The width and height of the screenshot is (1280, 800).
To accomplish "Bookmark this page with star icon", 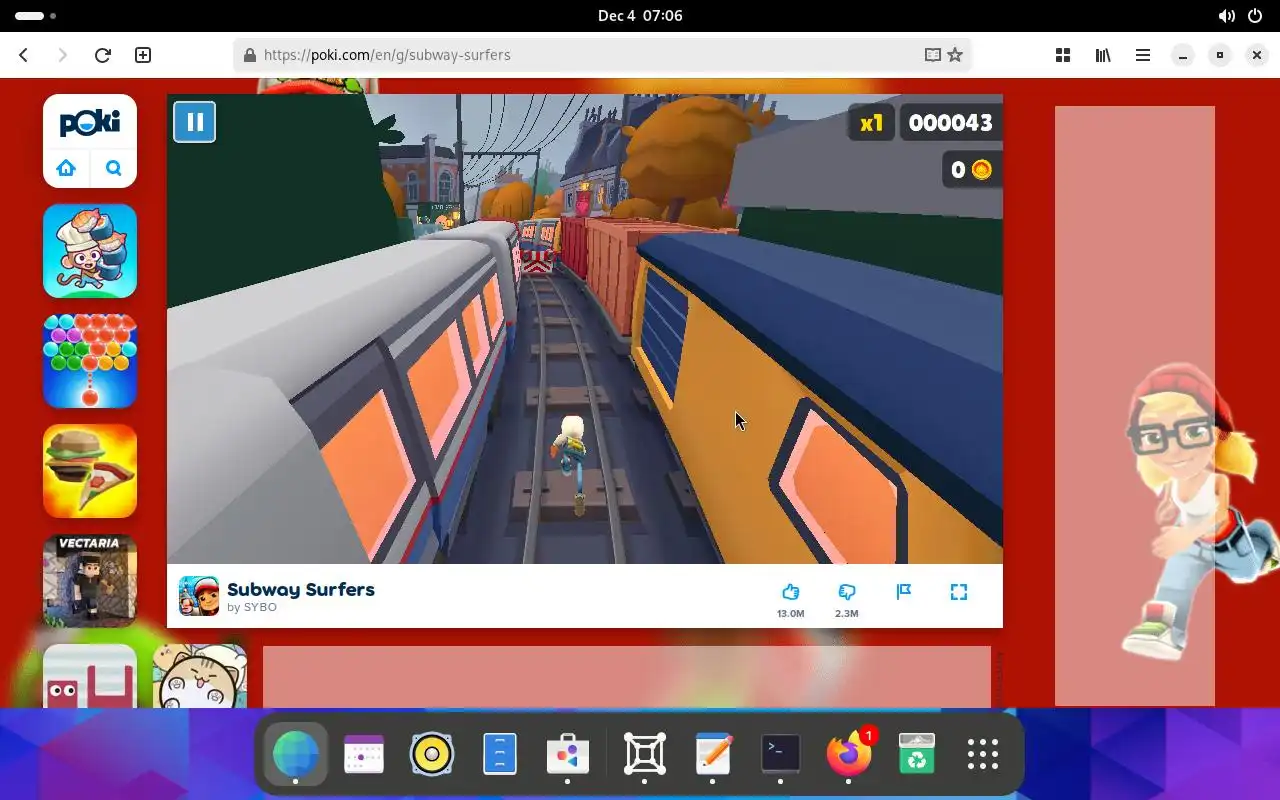I will coord(955,55).
